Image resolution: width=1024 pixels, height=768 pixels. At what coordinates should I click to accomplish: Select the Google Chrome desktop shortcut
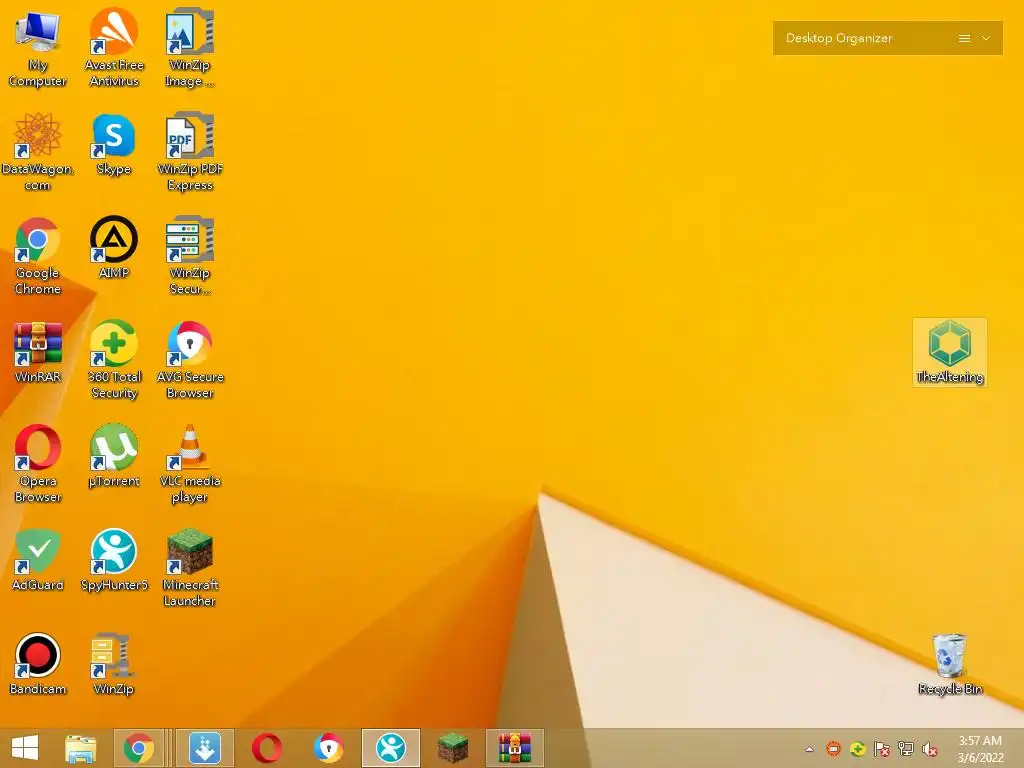point(38,256)
